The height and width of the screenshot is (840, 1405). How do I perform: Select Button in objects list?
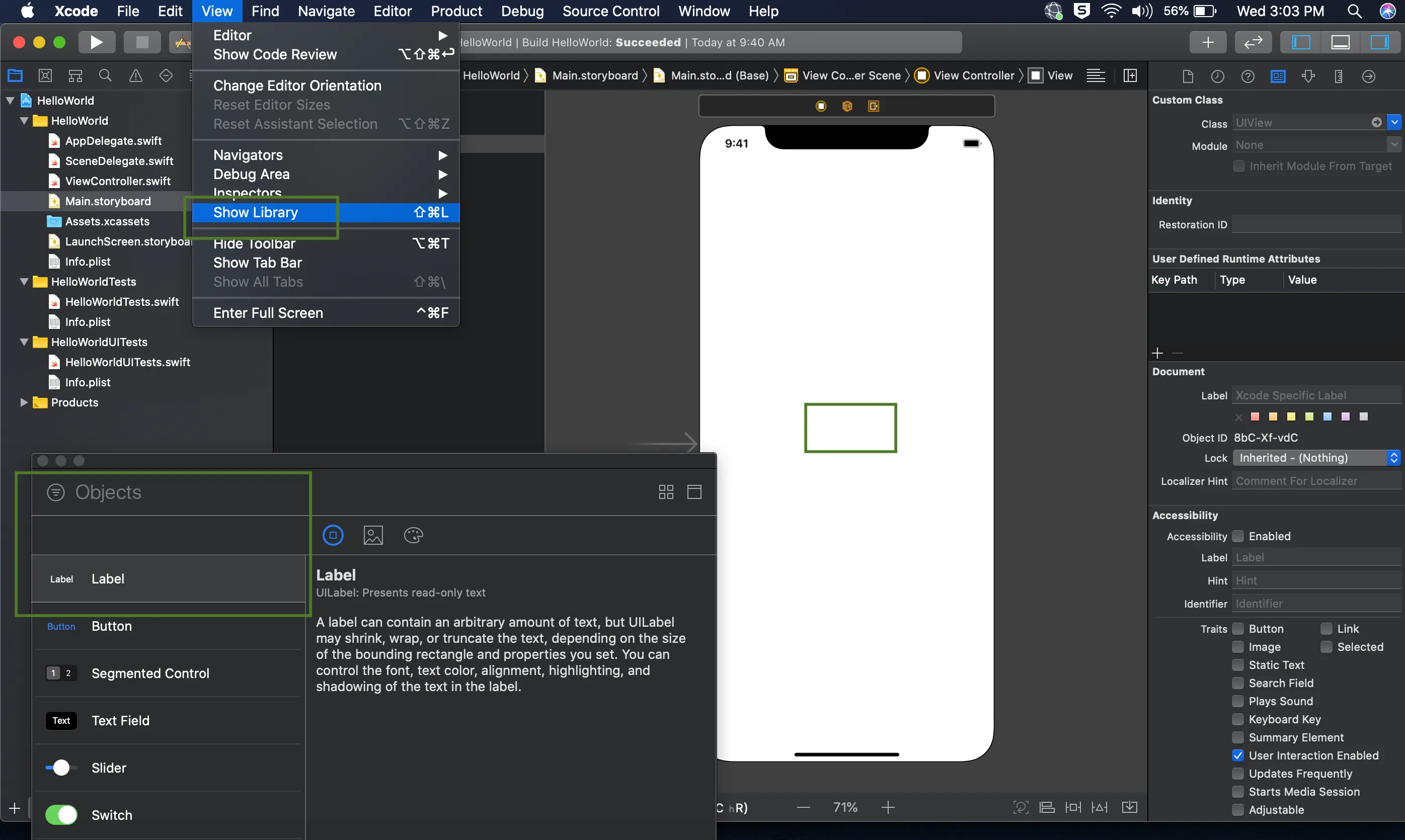[112, 626]
